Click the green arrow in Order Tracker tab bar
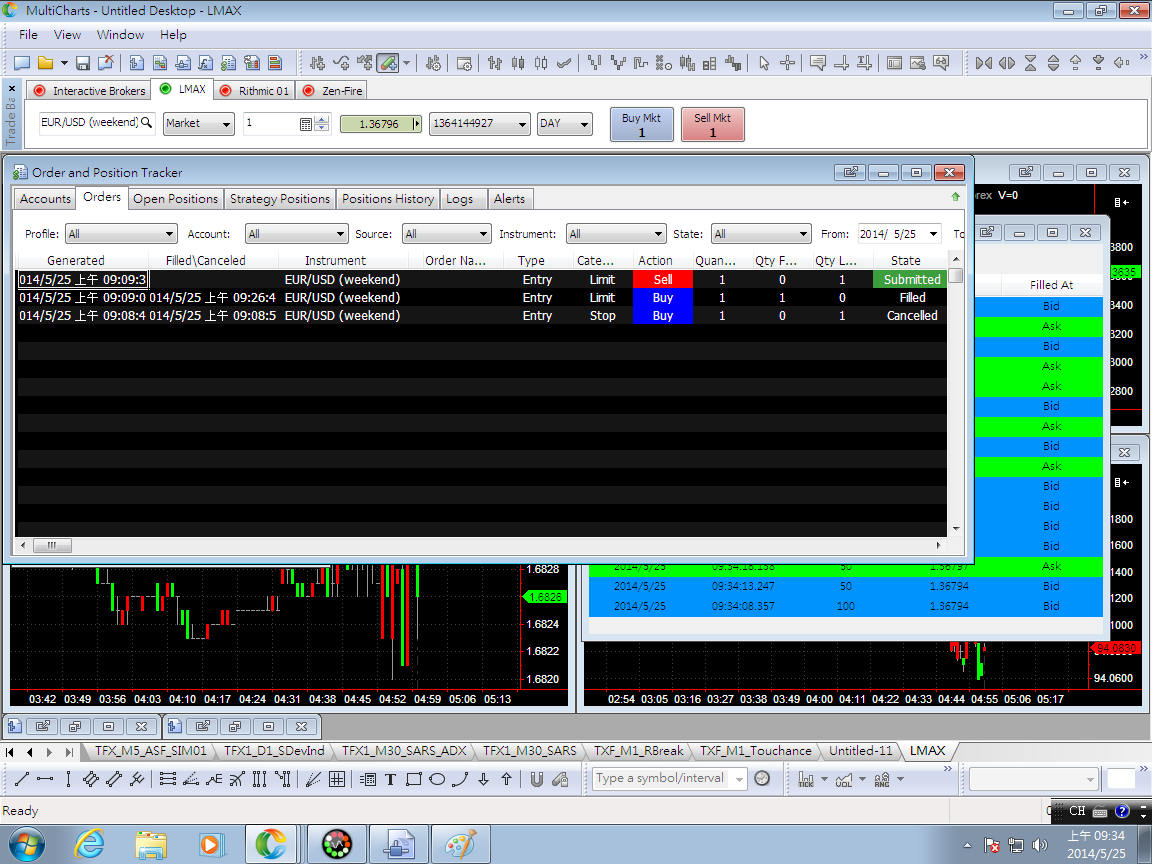This screenshot has height=864, width=1152. [x=955, y=197]
